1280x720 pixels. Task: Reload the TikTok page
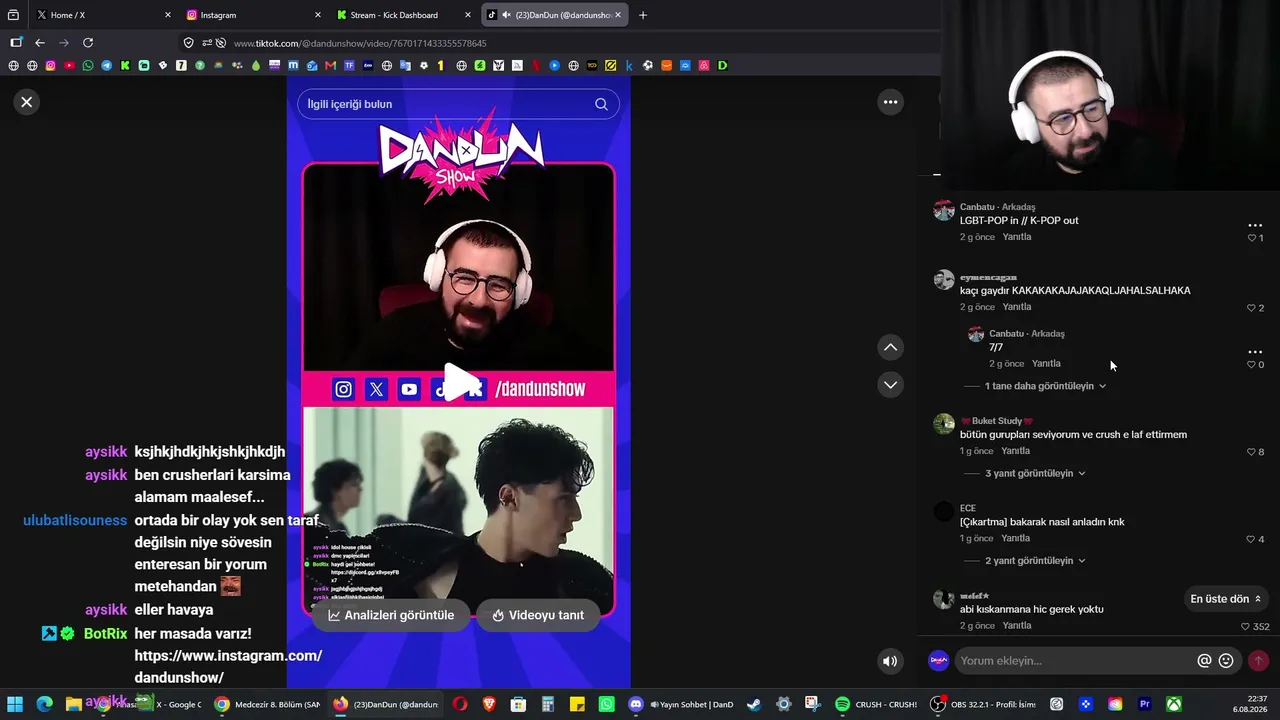(88, 43)
